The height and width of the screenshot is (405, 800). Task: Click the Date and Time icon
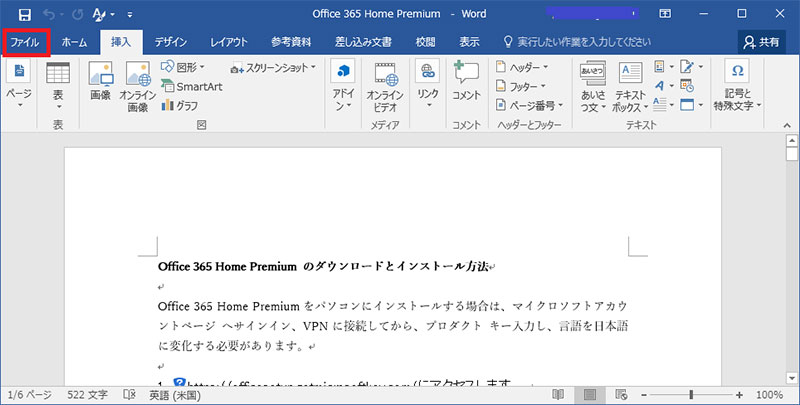coord(687,86)
